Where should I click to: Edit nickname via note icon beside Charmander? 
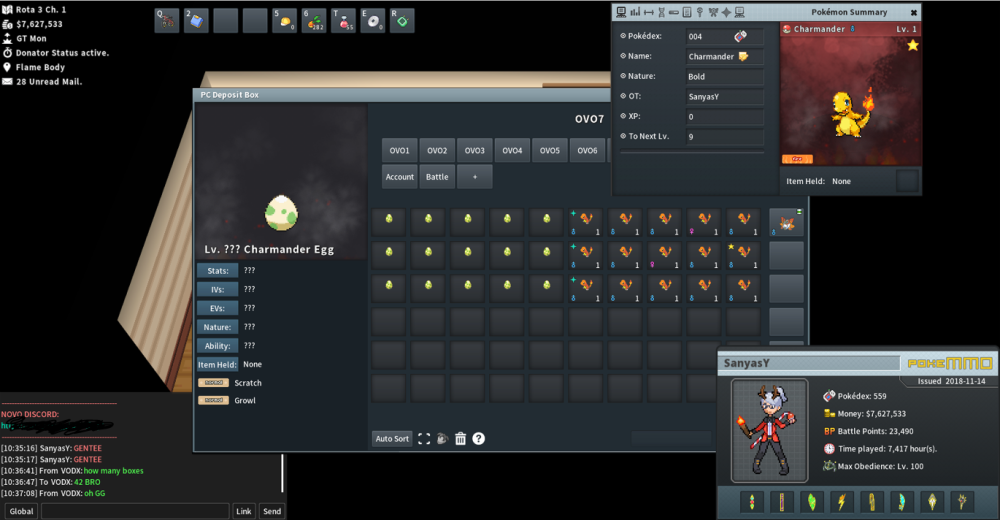point(744,56)
